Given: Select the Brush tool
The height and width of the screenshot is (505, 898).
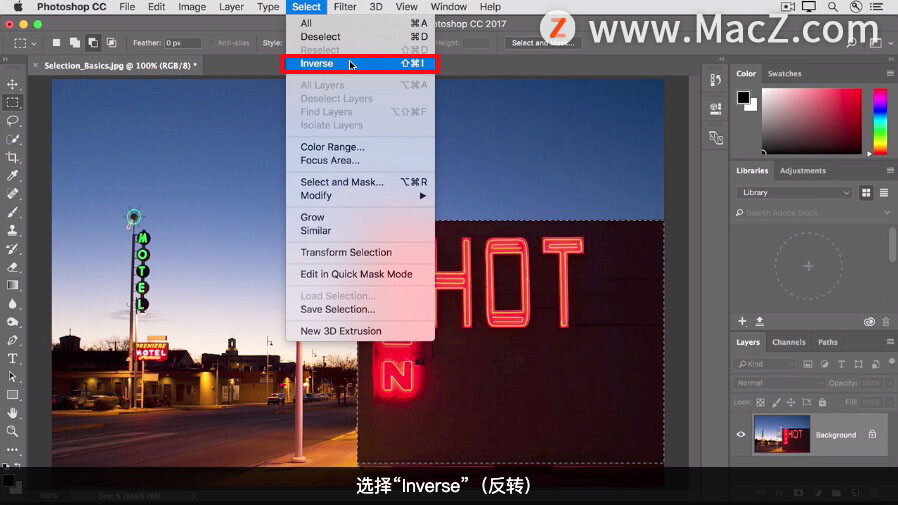Looking at the screenshot, I should [12, 212].
